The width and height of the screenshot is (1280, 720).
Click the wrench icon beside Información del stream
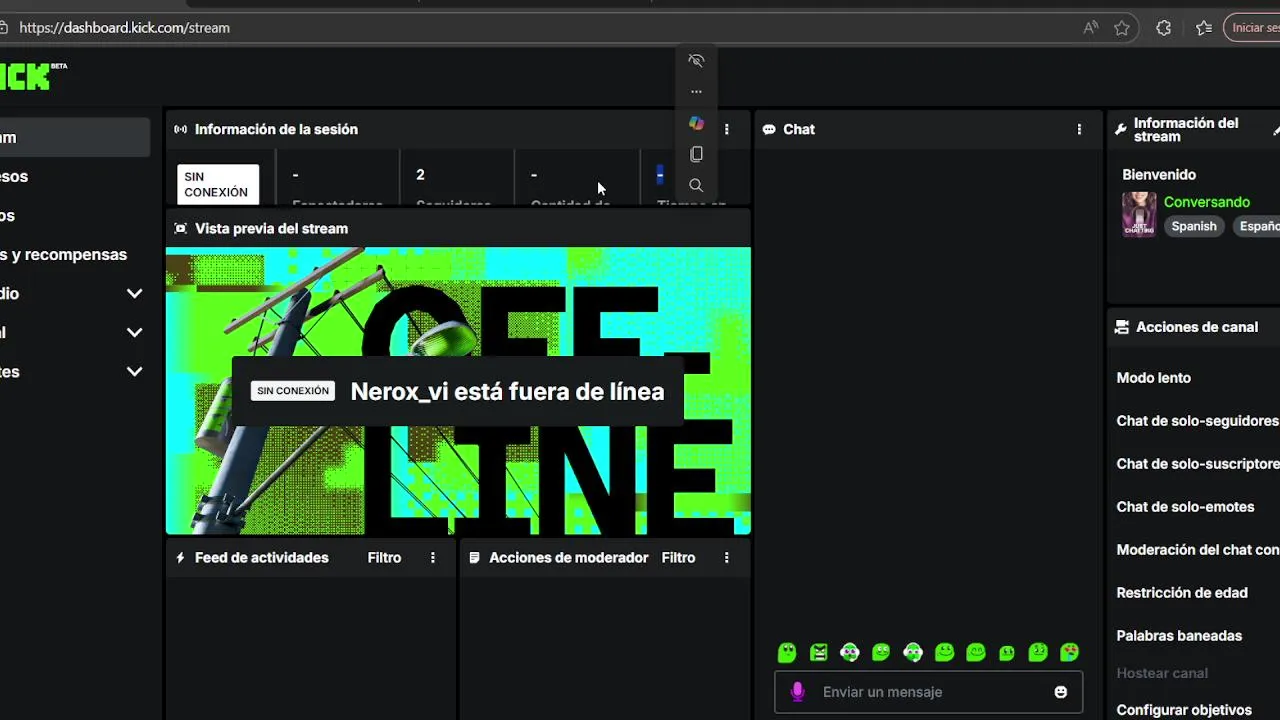[1121, 130]
